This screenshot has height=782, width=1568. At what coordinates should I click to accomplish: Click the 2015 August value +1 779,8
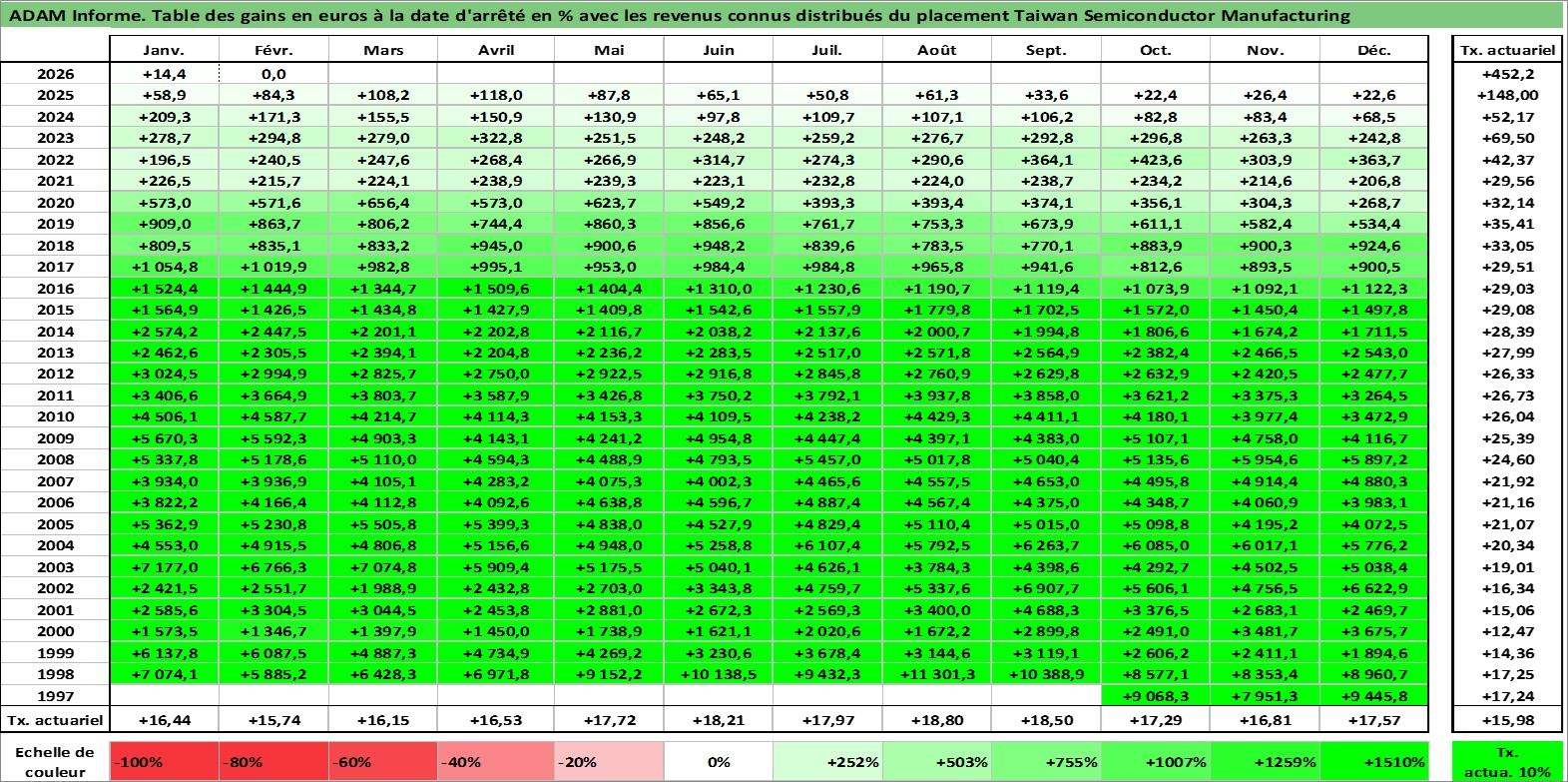[x=936, y=310]
